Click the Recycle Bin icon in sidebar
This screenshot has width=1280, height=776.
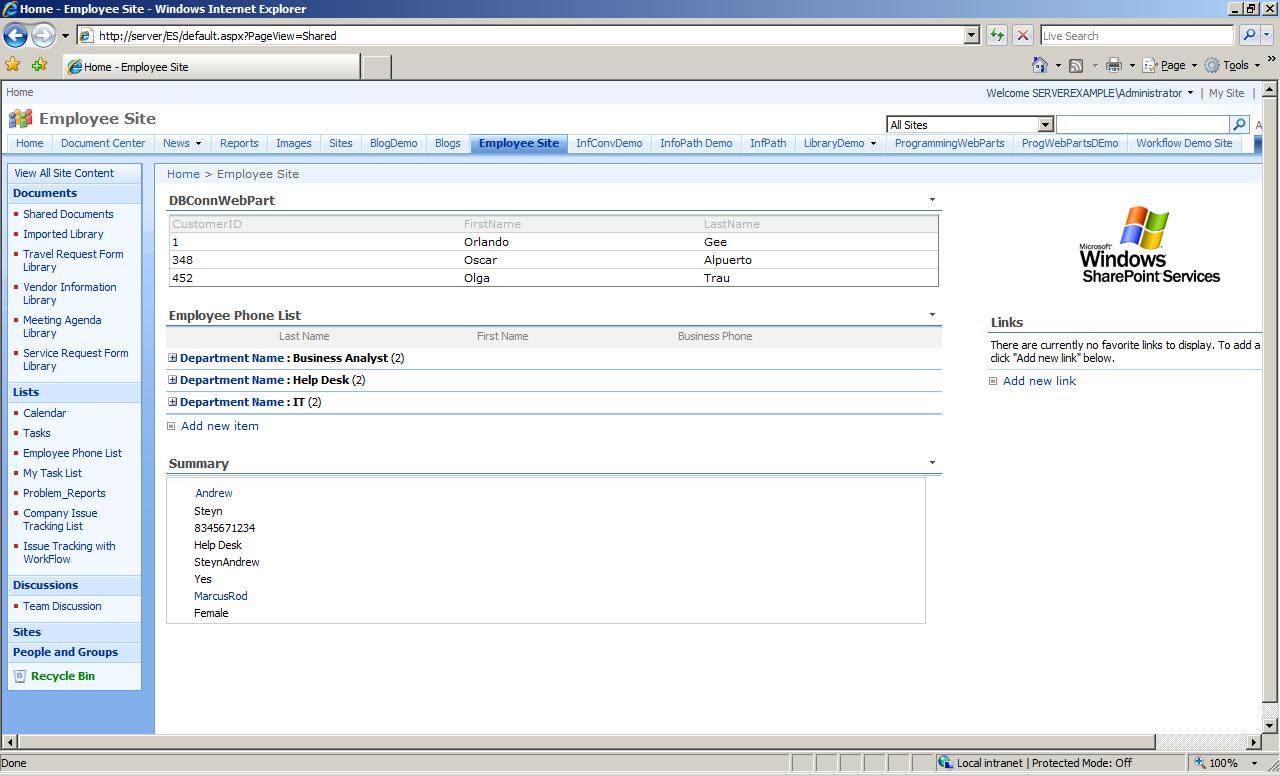click(x=19, y=676)
